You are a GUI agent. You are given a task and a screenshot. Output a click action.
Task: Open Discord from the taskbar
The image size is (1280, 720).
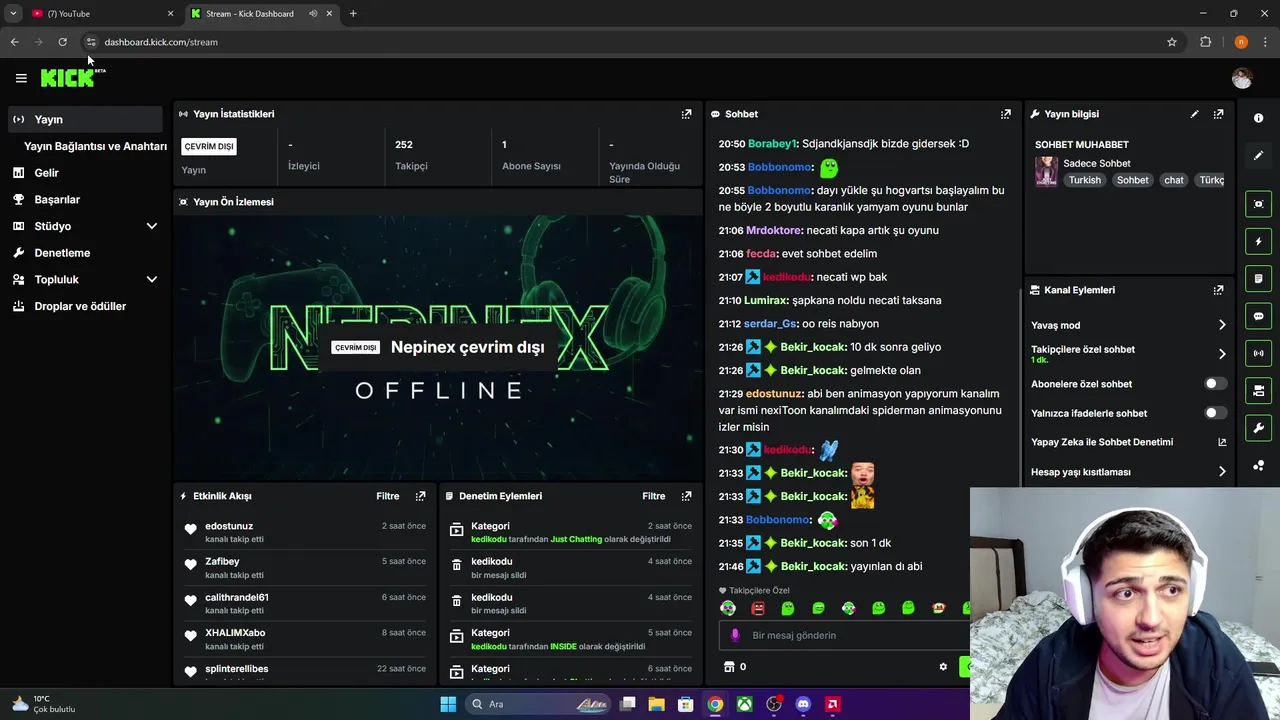(x=803, y=704)
